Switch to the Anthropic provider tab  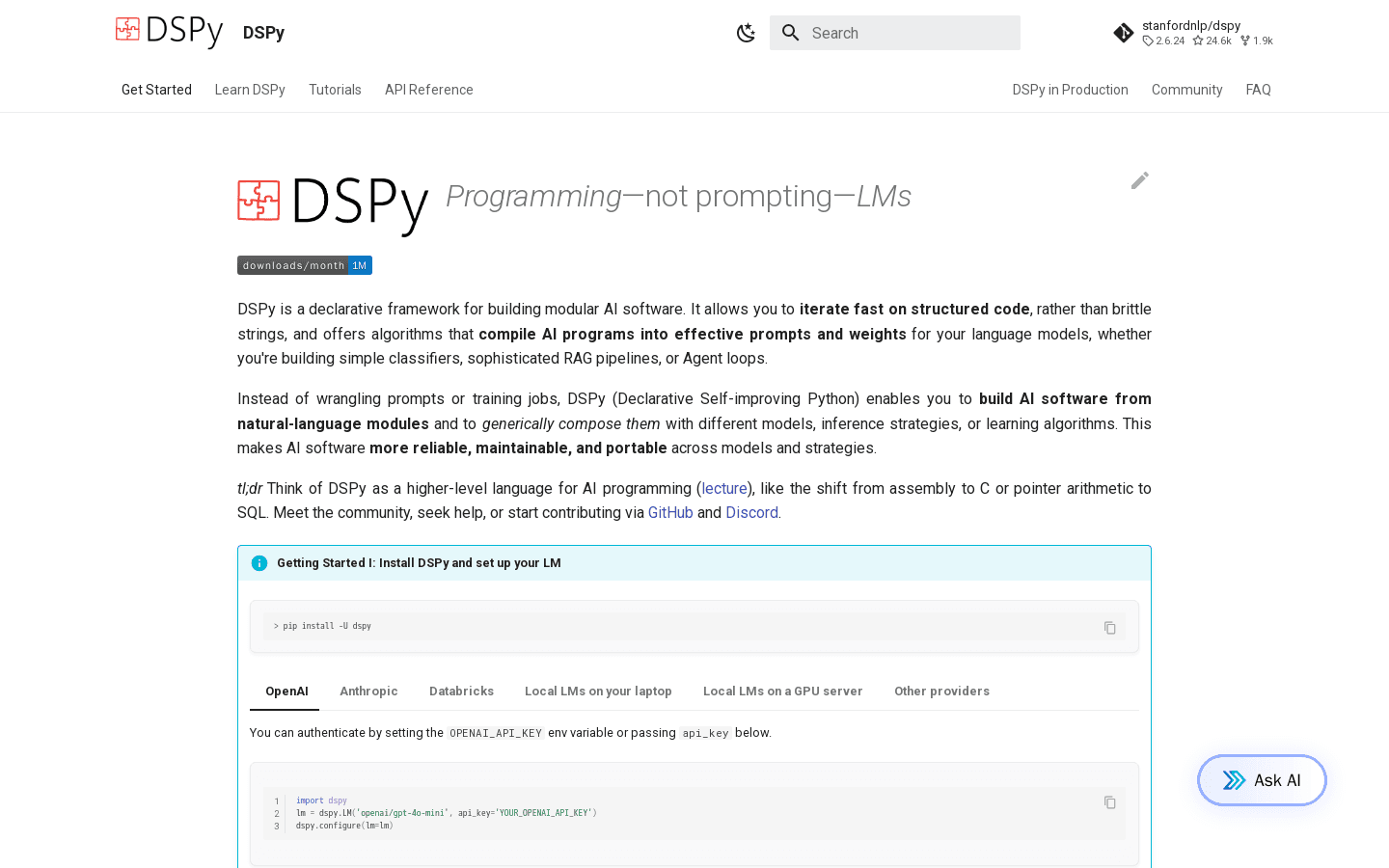[368, 691]
